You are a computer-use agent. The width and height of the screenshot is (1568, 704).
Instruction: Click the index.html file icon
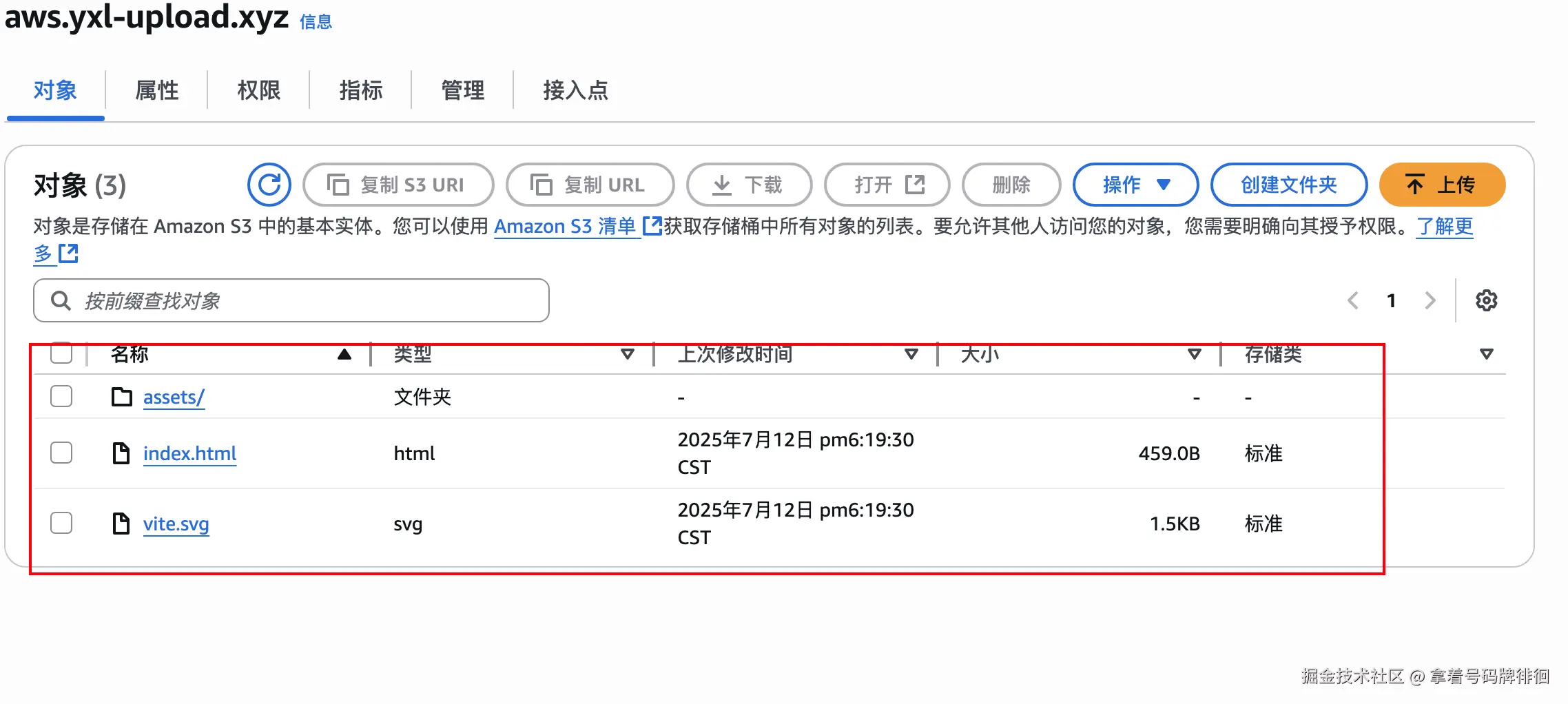[x=121, y=453]
